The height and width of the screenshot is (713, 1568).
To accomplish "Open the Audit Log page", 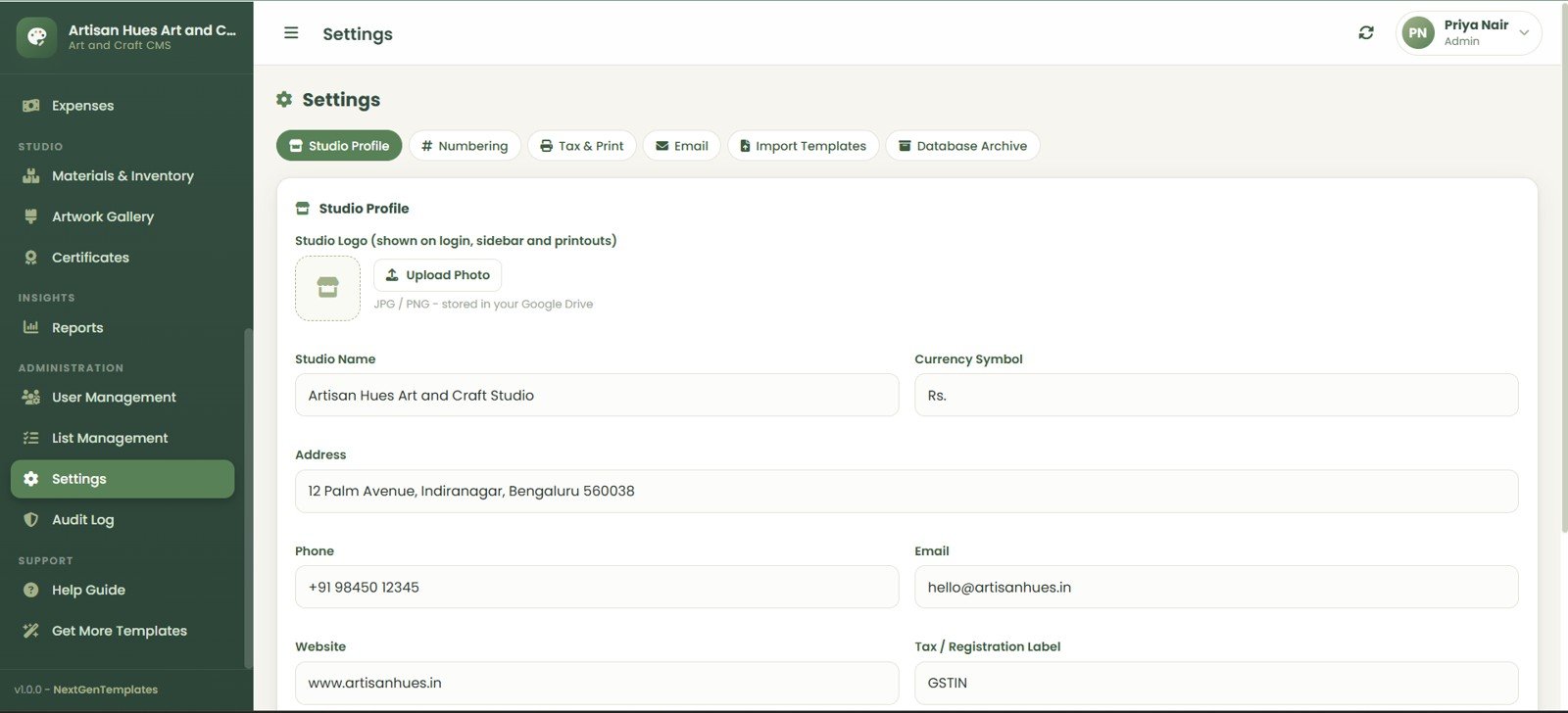I will coord(122,520).
